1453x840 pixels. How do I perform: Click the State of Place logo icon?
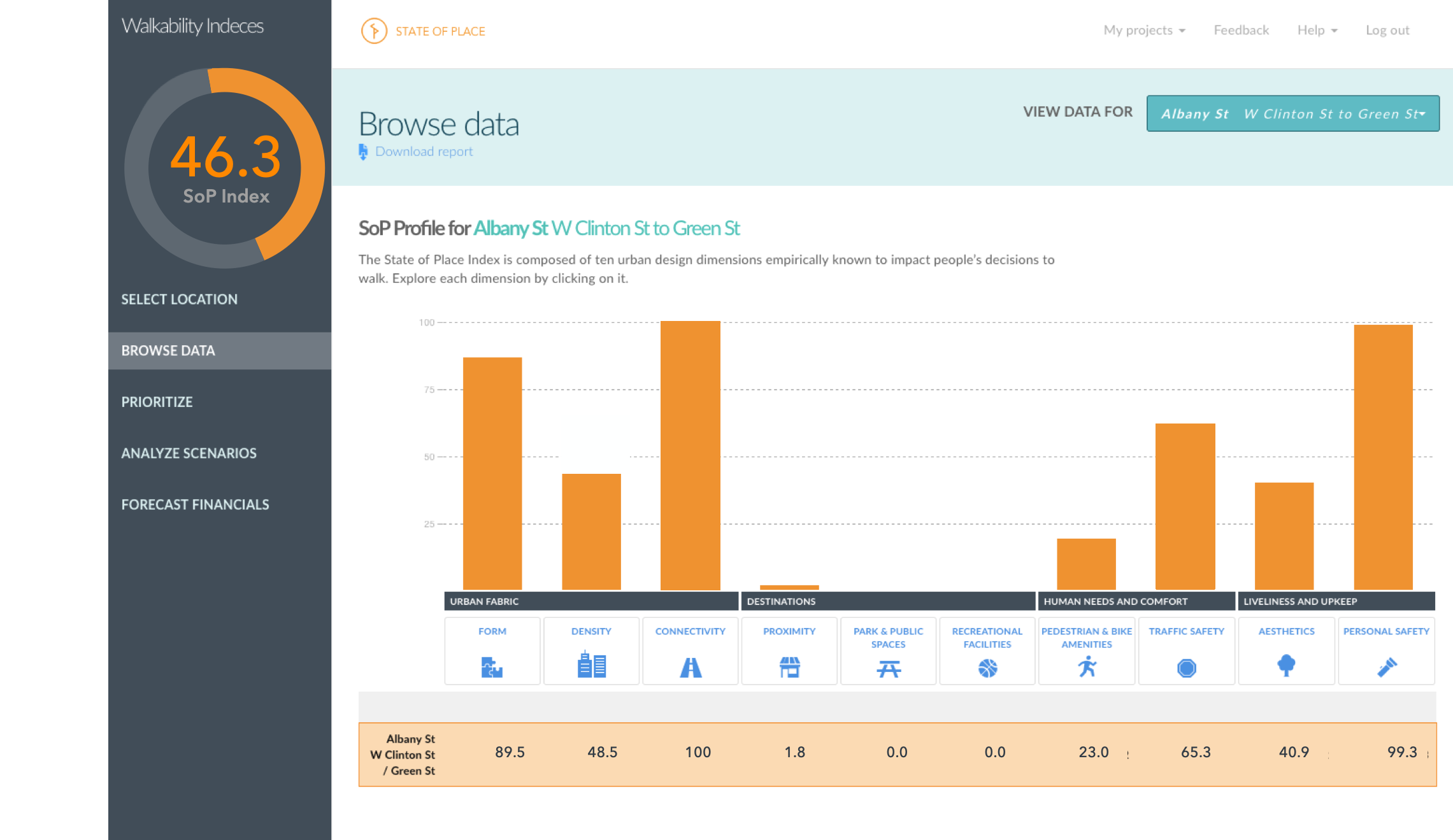pyautogui.click(x=374, y=31)
